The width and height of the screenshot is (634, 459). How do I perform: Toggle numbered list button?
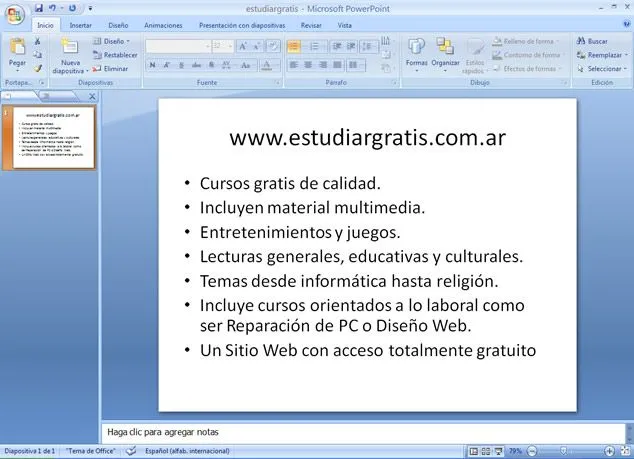click(x=315, y=47)
